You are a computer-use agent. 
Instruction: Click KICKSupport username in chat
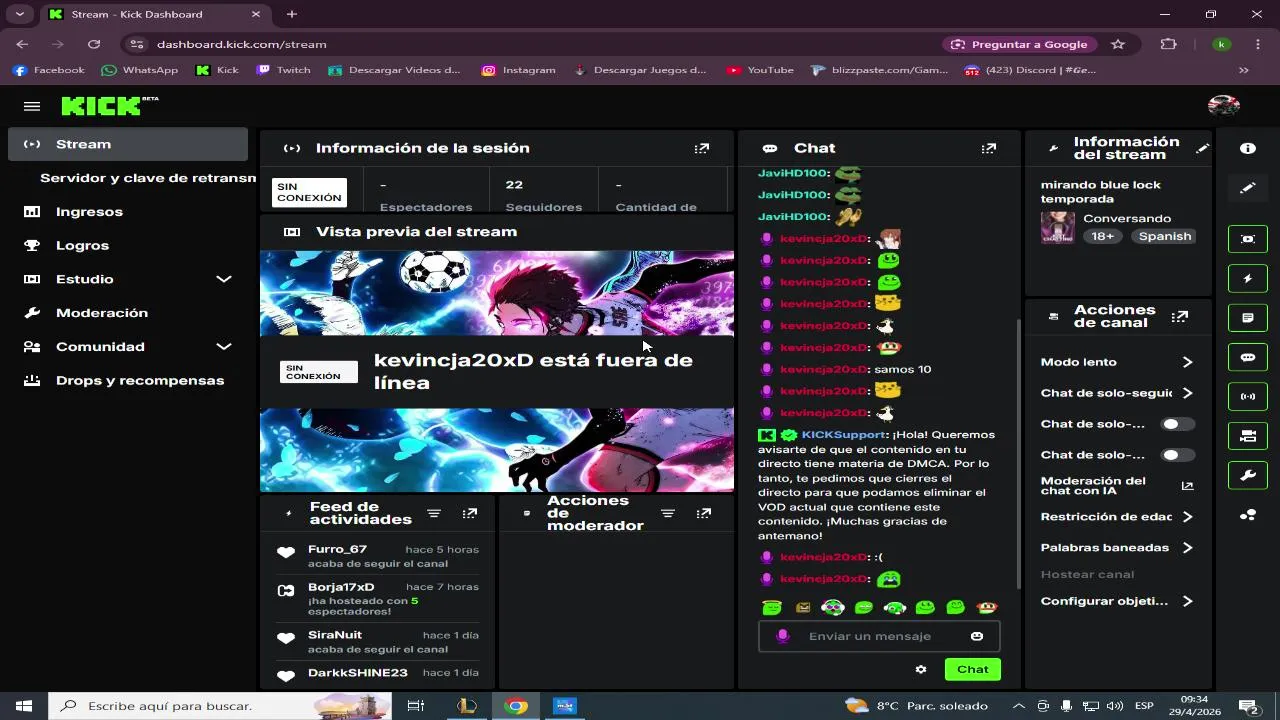point(843,435)
